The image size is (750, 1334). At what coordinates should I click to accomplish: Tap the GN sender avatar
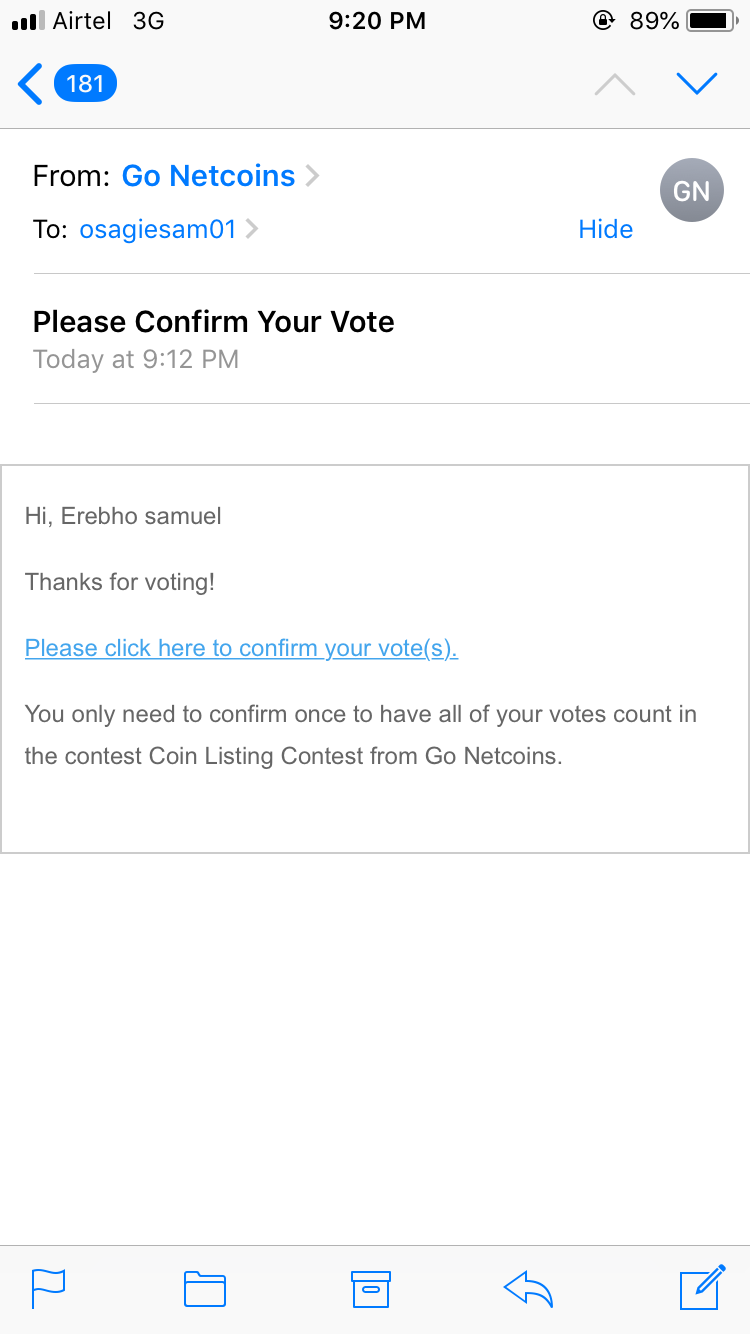point(691,190)
